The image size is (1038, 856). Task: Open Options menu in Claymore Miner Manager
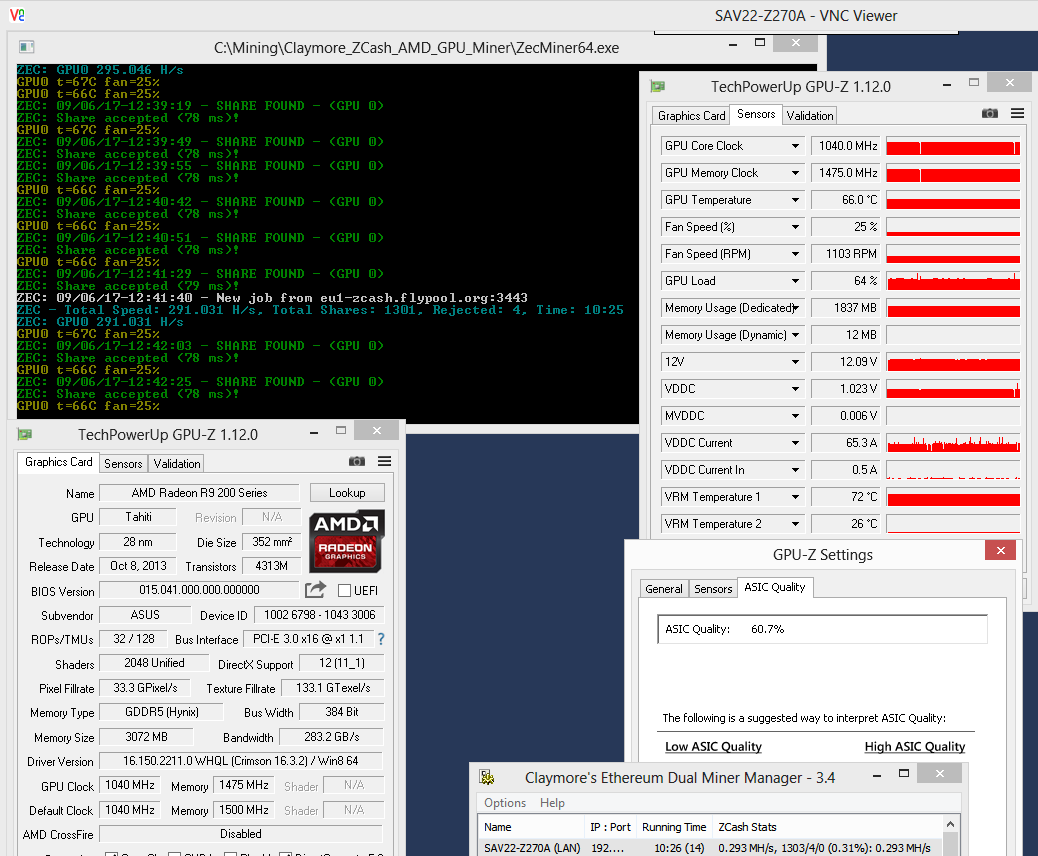[505, 802]
